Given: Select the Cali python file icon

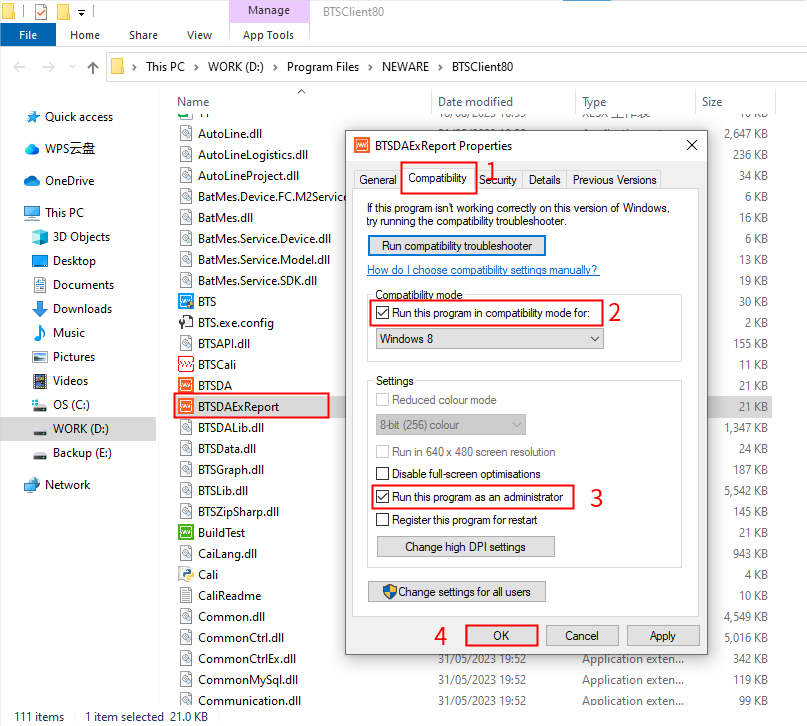Looking at the screenshot, I should [x=186, y=574].
